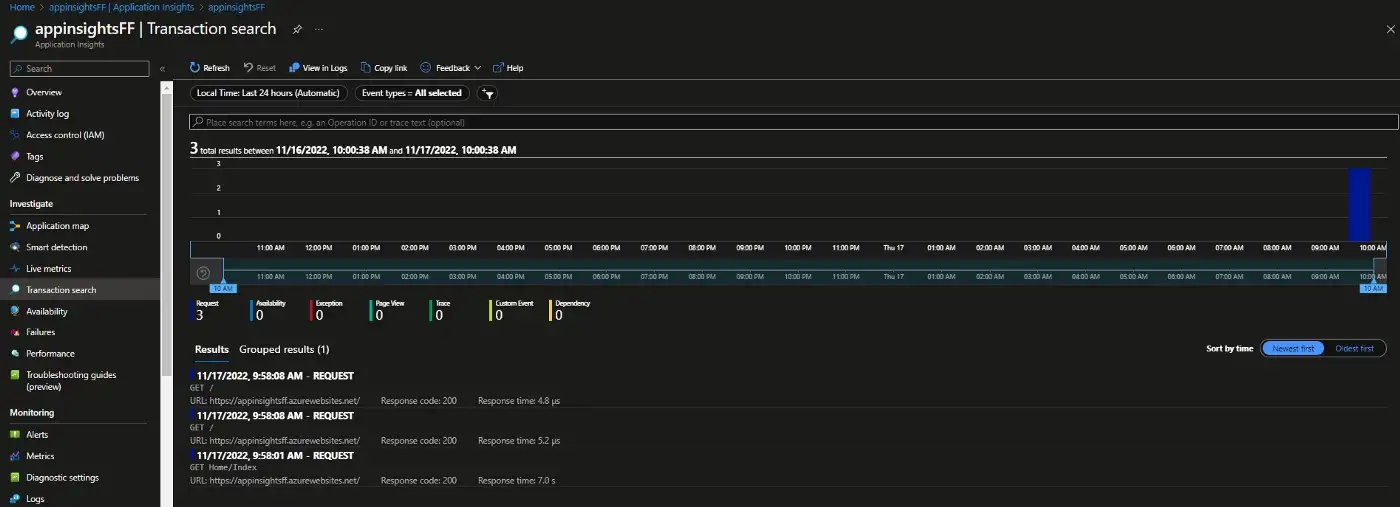
Task: Pin the Transaction search page
Action: tap(297, 29)
